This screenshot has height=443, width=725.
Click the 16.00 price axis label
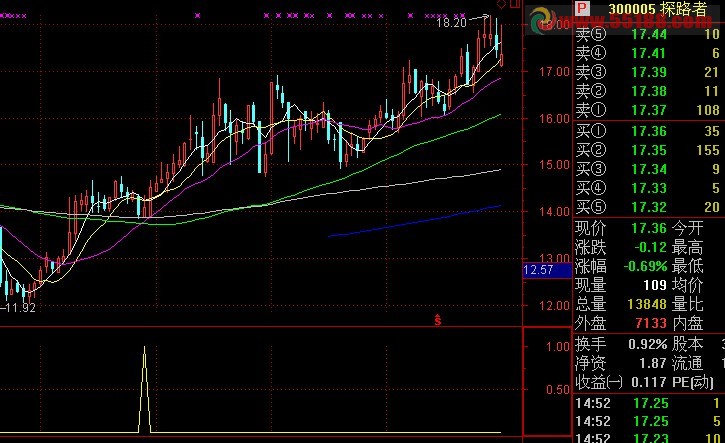(554, 119)
